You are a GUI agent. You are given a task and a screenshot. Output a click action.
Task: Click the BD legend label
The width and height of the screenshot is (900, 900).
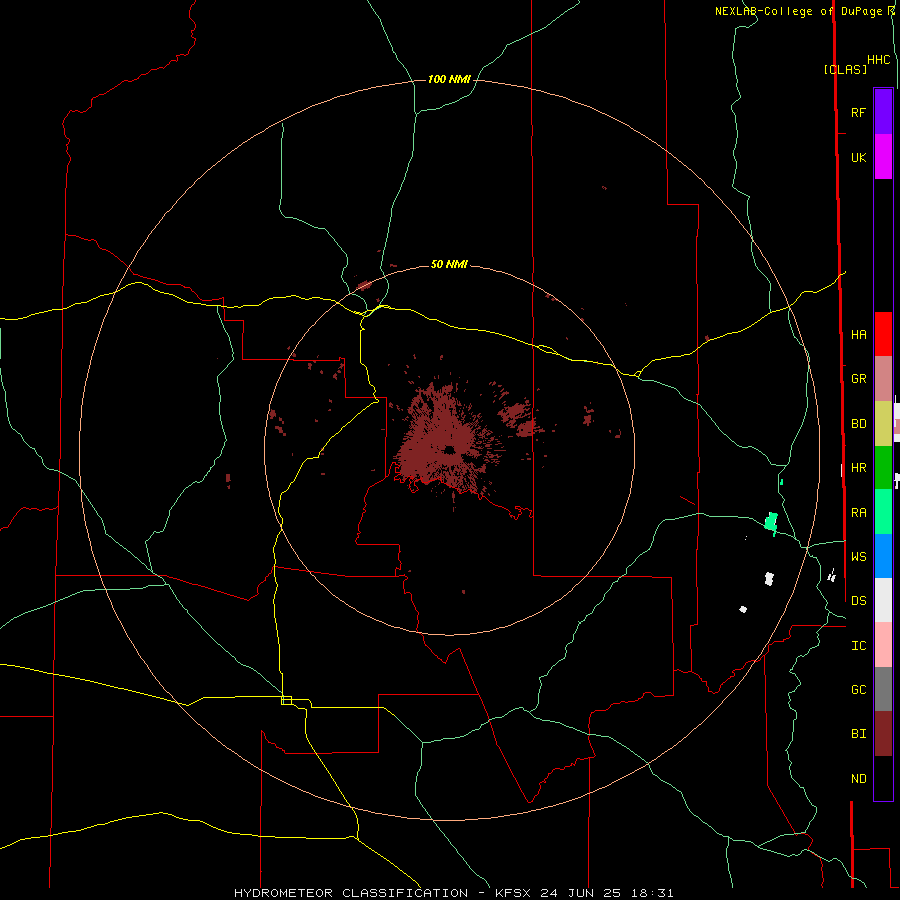tap(858, 424)
